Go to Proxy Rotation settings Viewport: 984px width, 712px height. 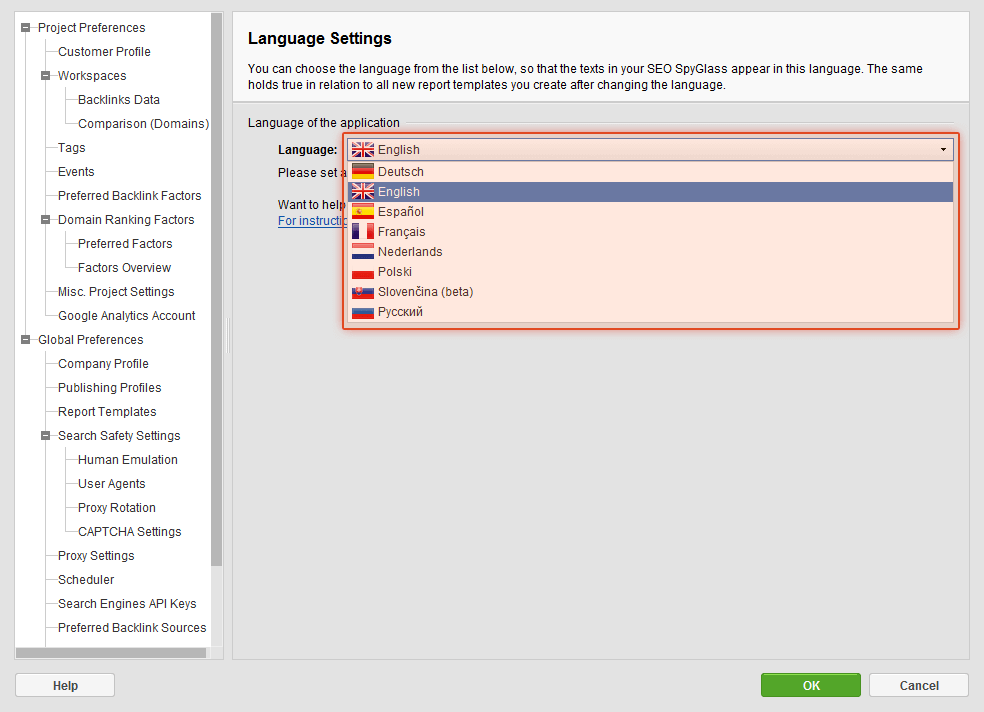[117, 508]
